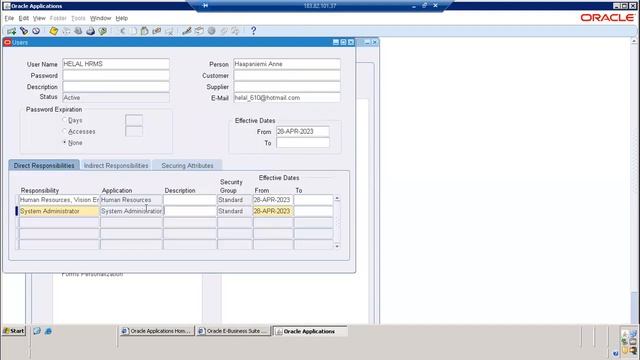Click the Edit Field pencil icon
This screenshot has width=640, height=360.
click(x=187, y=31)
